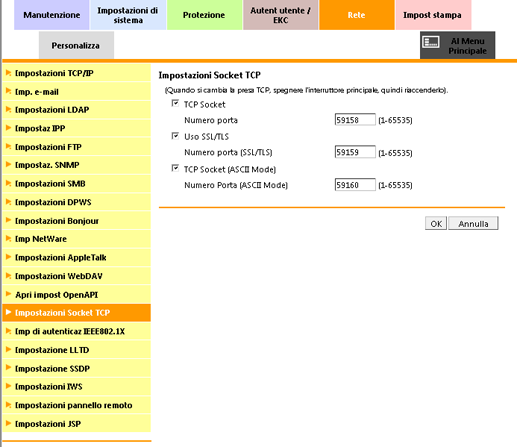Open the Impost stampa tab
Image resolution: width=517 pixels, height=447 pixels.
click(x=433, y=15)
